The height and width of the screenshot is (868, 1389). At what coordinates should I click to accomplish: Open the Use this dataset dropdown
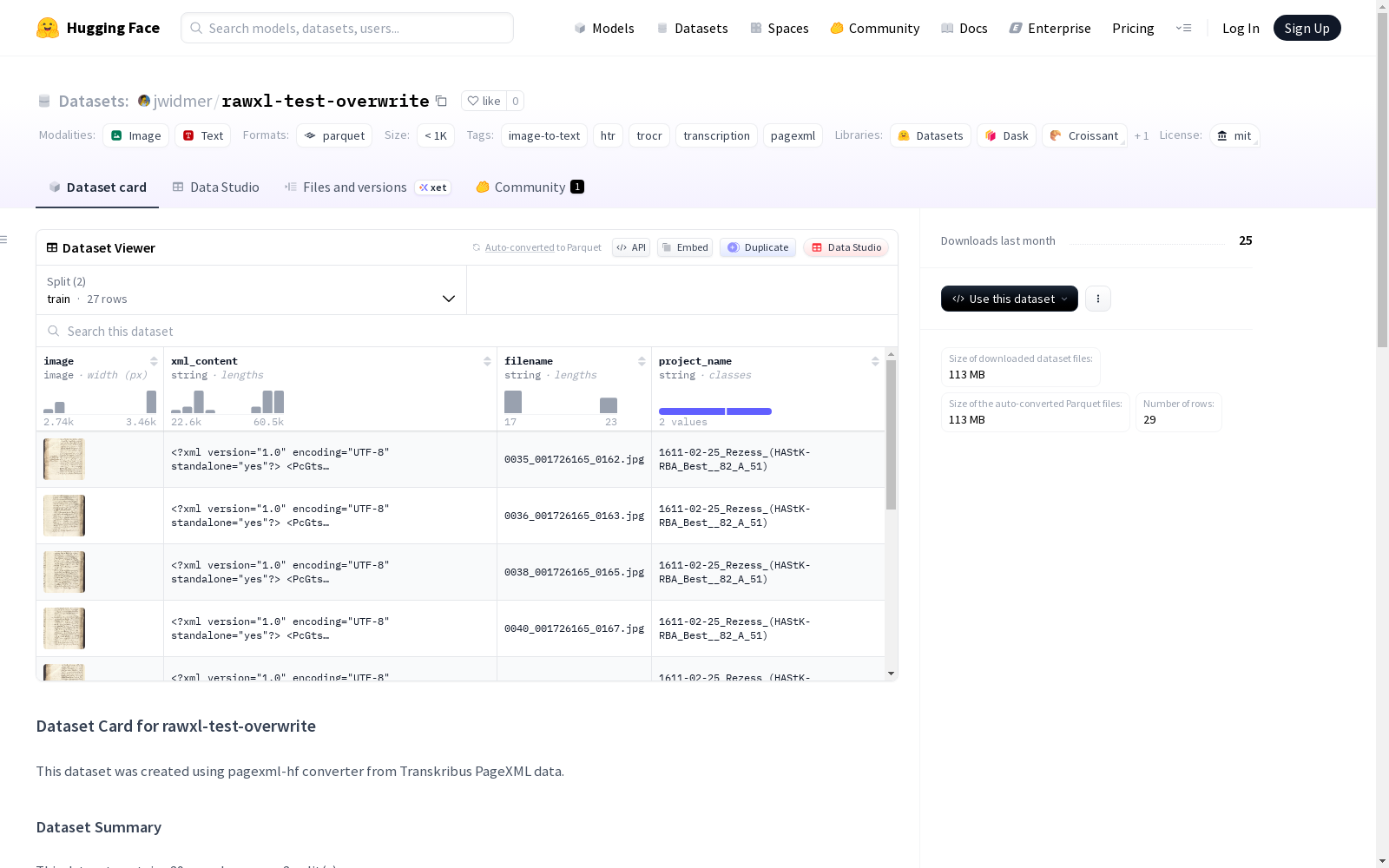click(1010, 299)
